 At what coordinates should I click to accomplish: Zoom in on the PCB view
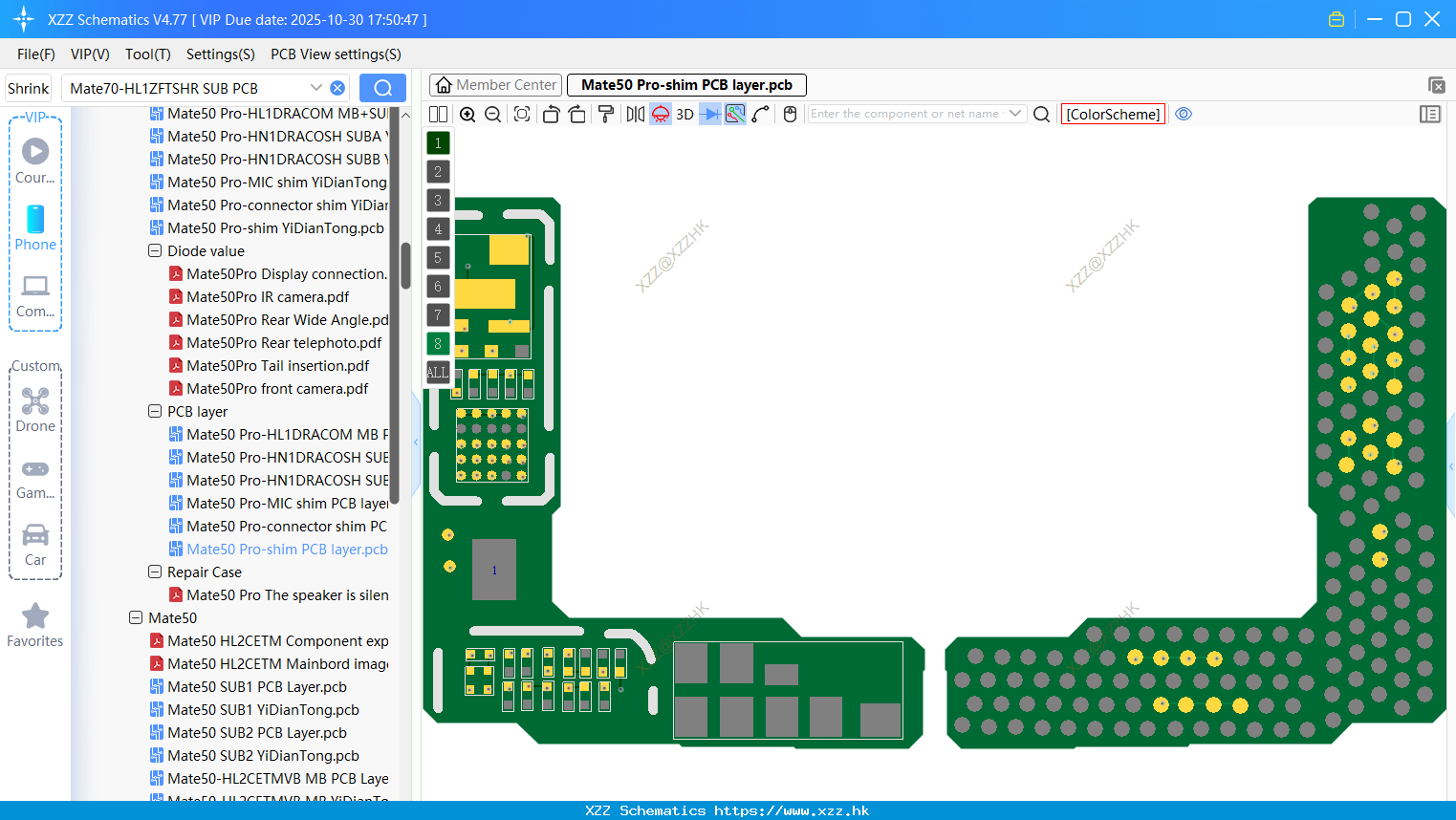467,114
